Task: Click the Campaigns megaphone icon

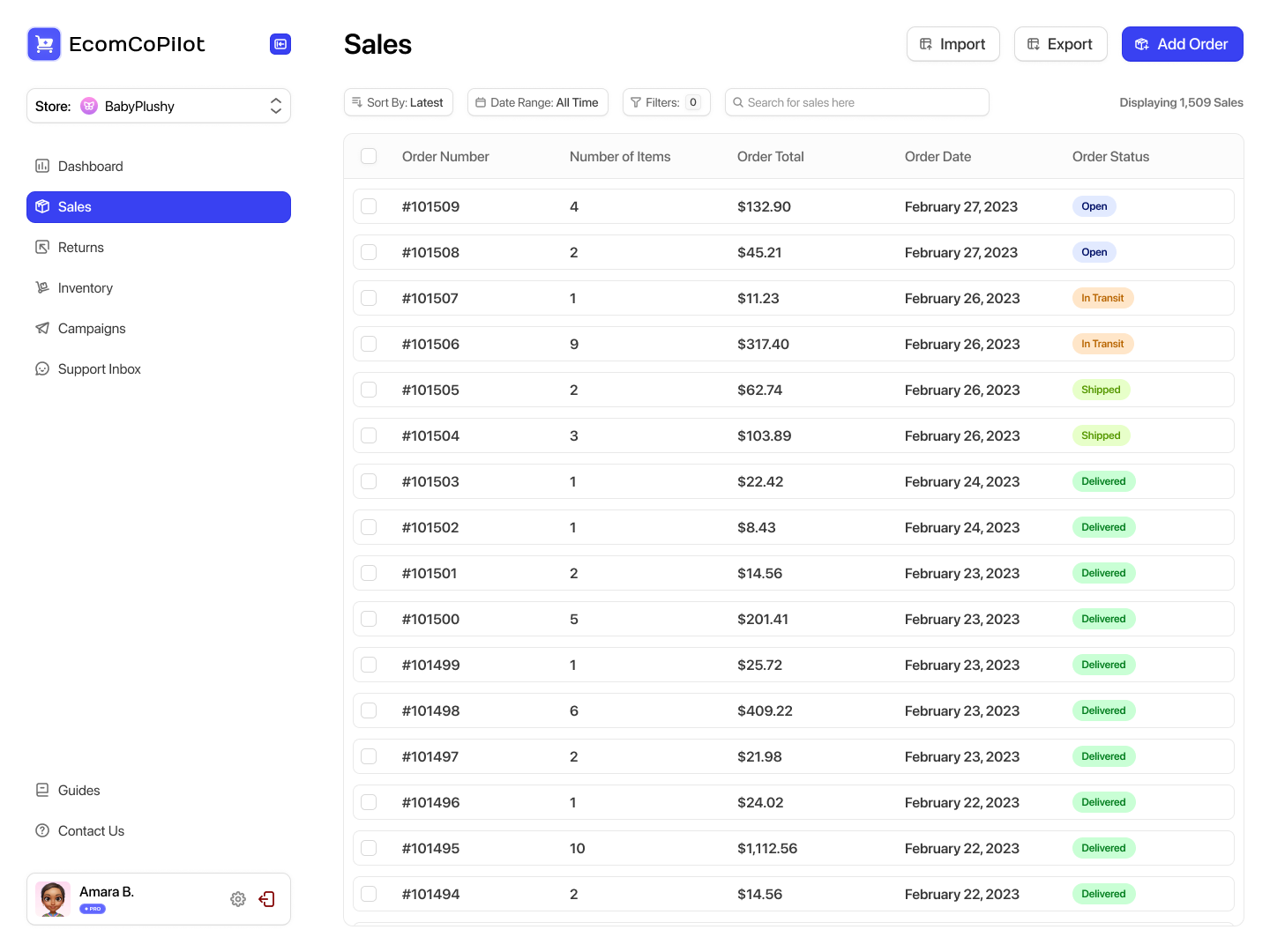Action: click(x=42, y=328)
